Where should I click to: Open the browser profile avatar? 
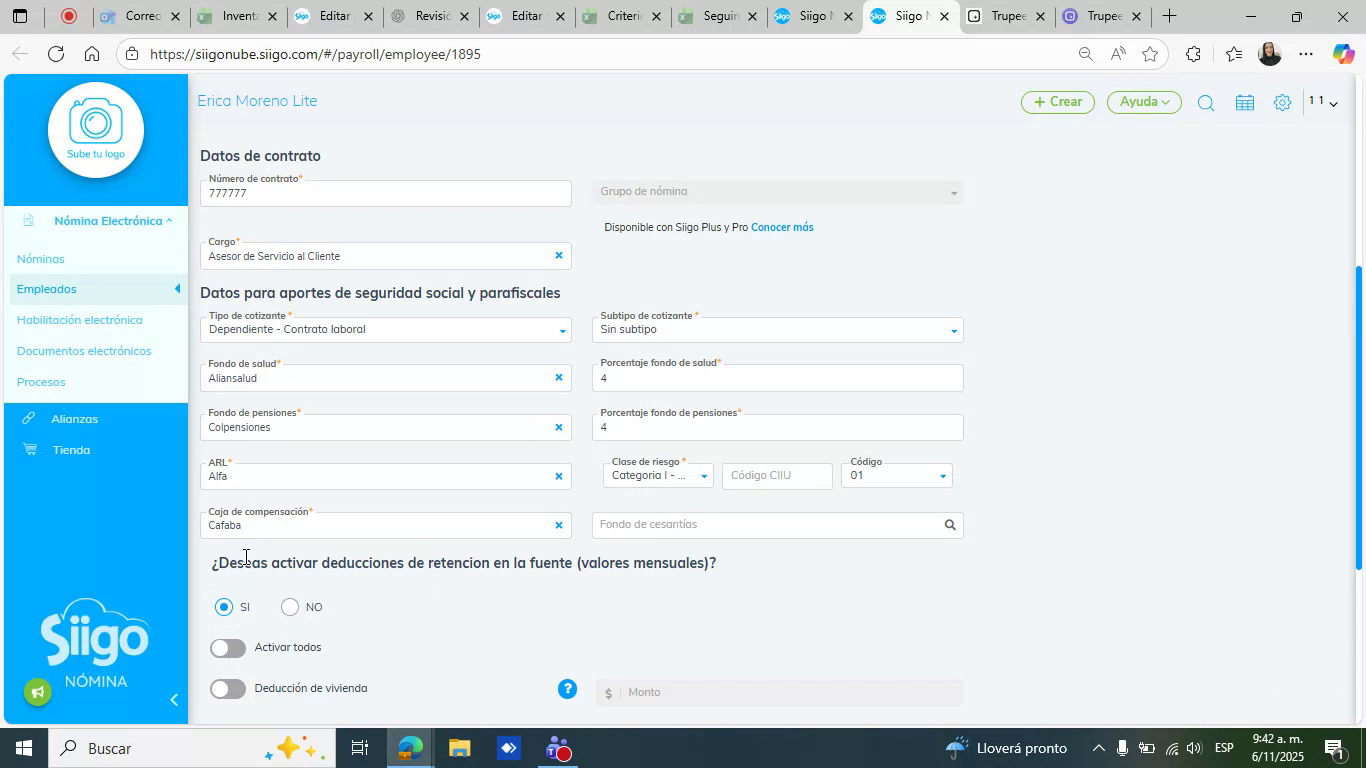coord(1269,54)
